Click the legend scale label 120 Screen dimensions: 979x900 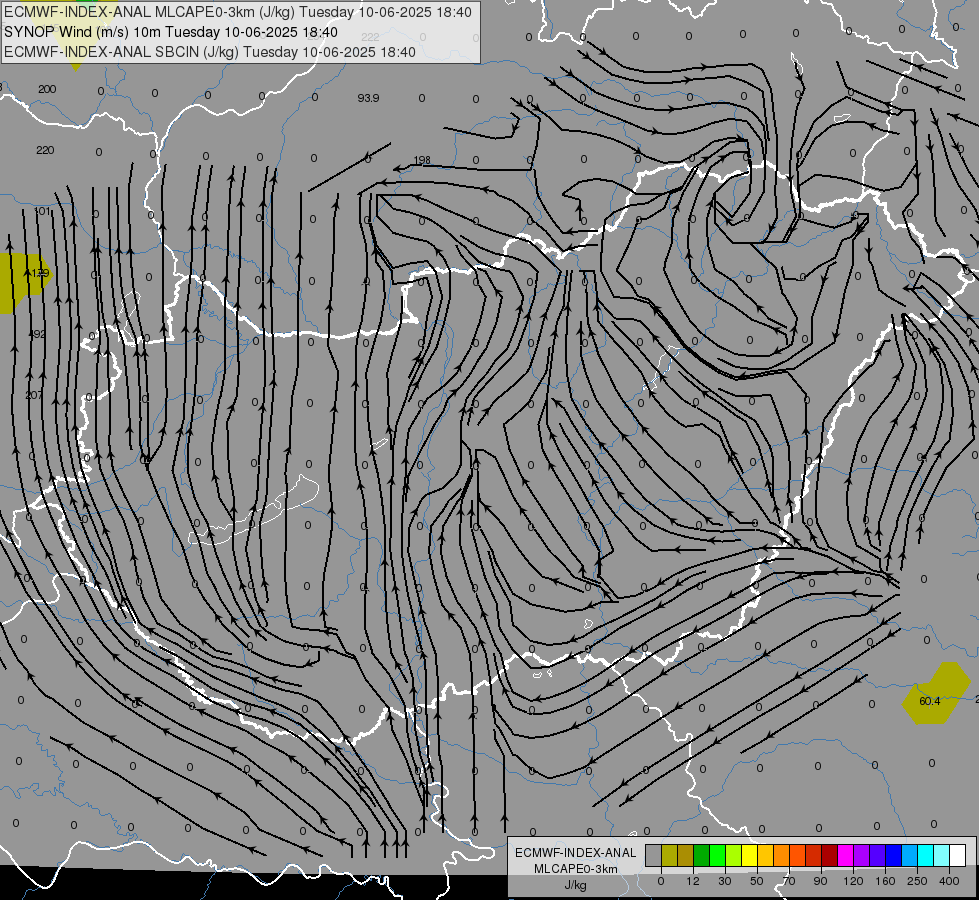[x=854, y=881]
